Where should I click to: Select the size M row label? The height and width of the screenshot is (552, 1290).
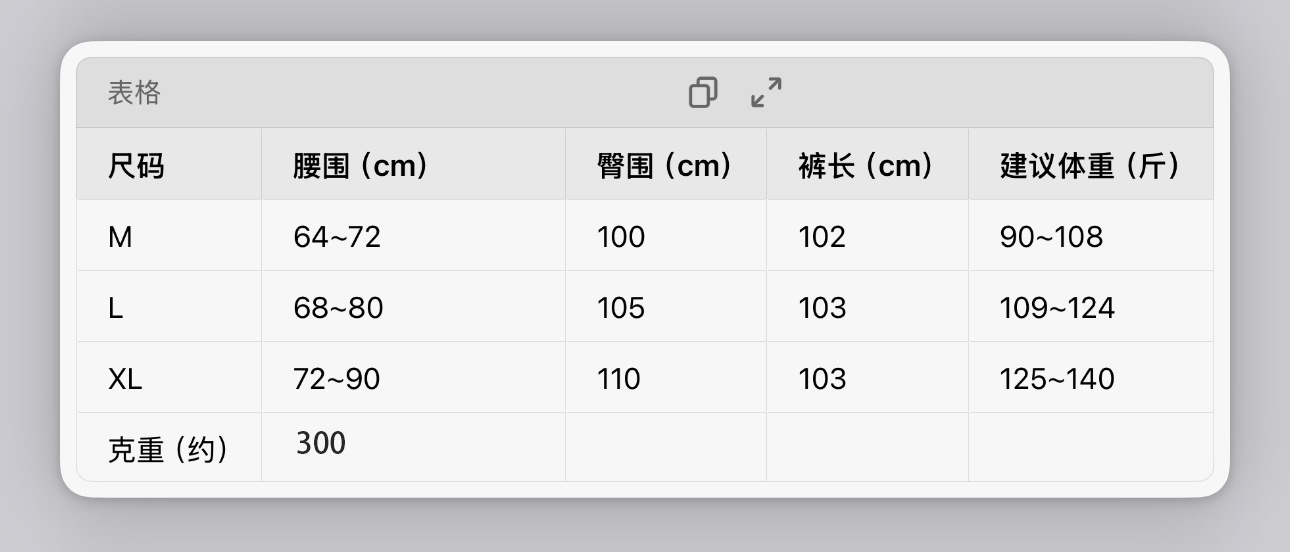[x=120, y=237]
